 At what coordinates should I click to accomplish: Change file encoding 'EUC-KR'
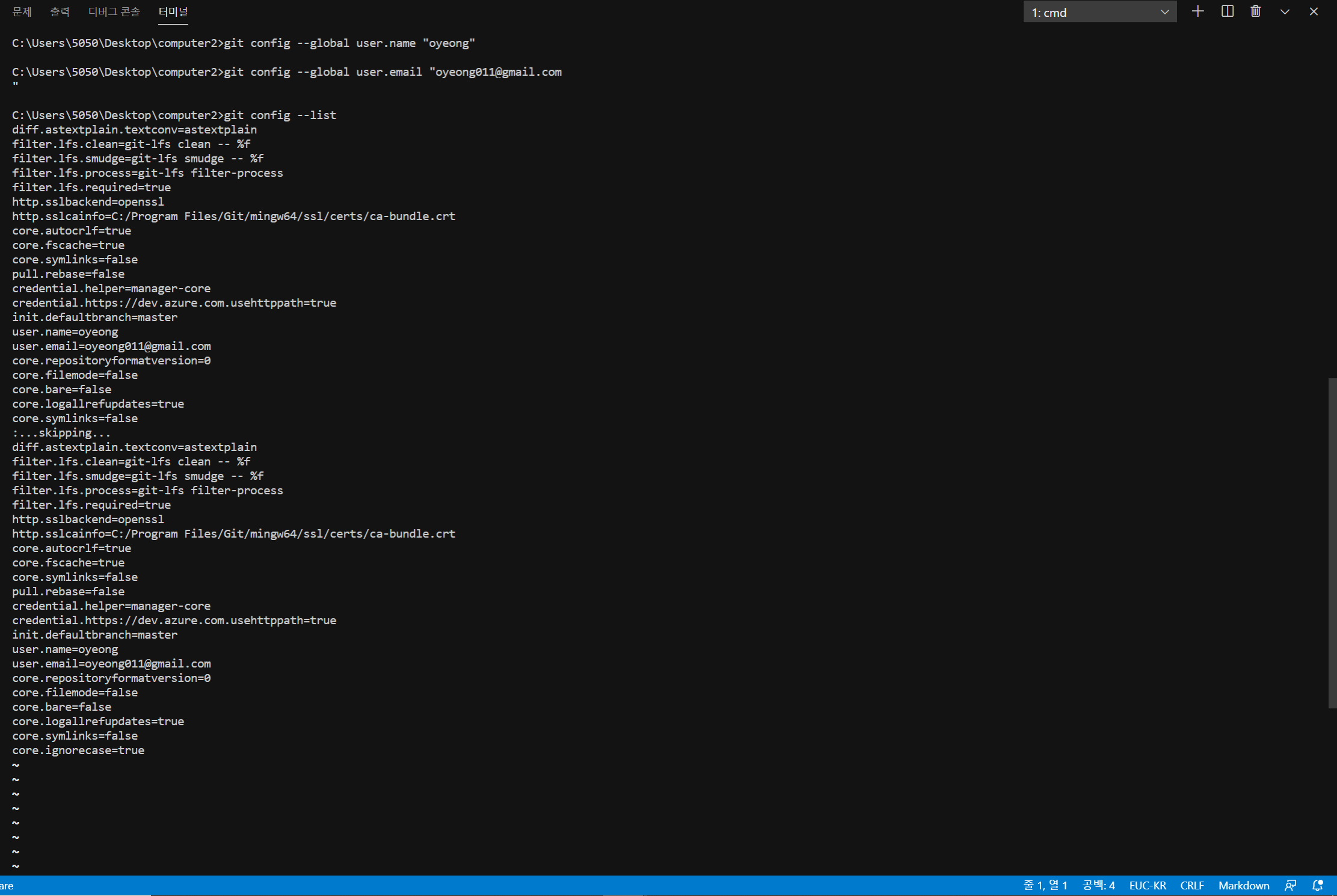point(1148,885)
